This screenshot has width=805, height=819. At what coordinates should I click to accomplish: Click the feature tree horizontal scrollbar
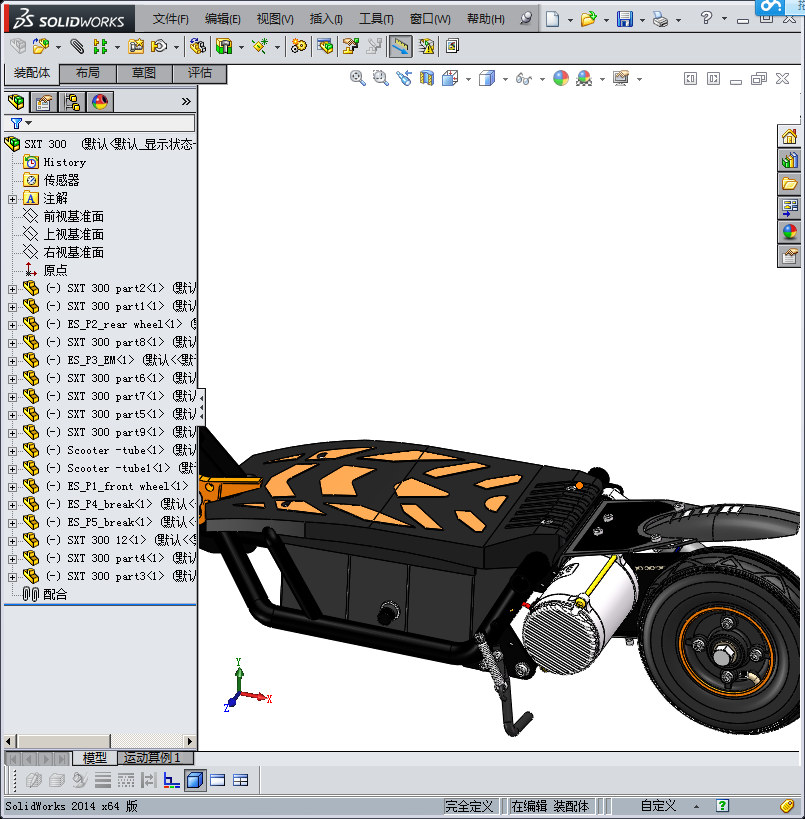click(64, 741)
